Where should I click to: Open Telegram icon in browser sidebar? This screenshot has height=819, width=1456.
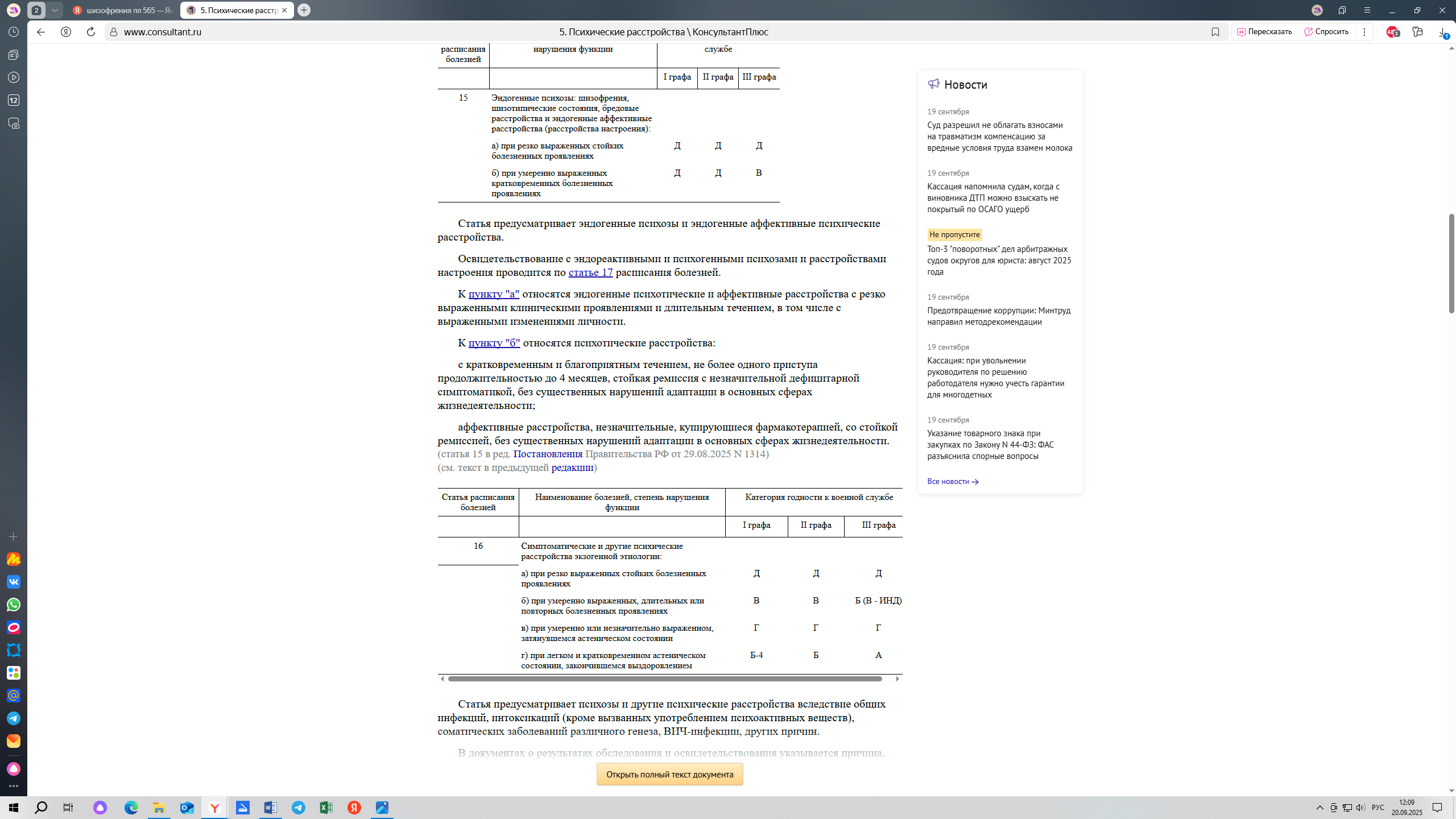(14, 718)
